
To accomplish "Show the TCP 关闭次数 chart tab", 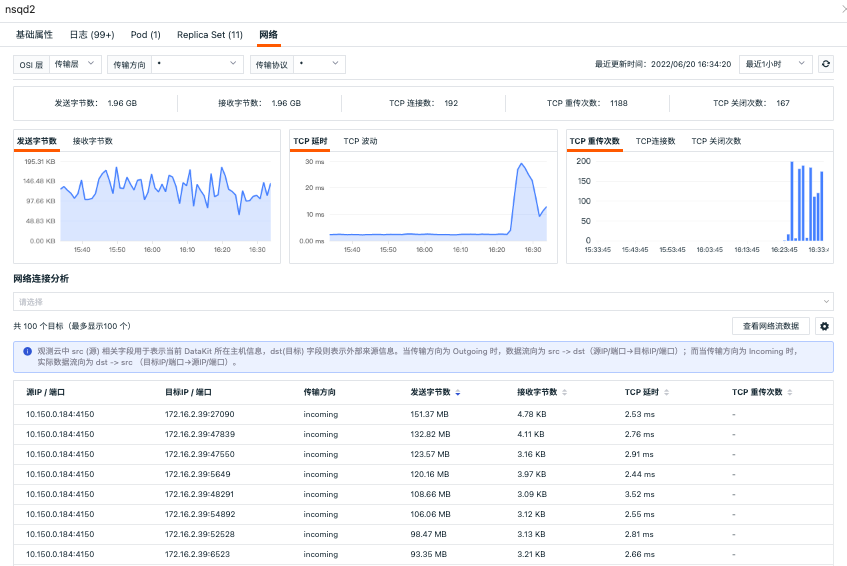I will click(x=716, y=141).
